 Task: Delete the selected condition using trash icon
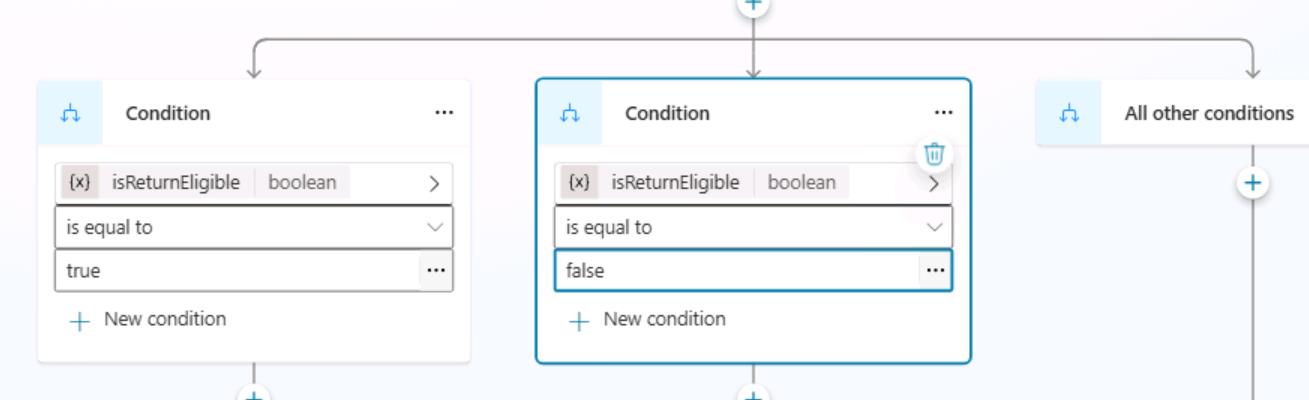coord(934,154)
